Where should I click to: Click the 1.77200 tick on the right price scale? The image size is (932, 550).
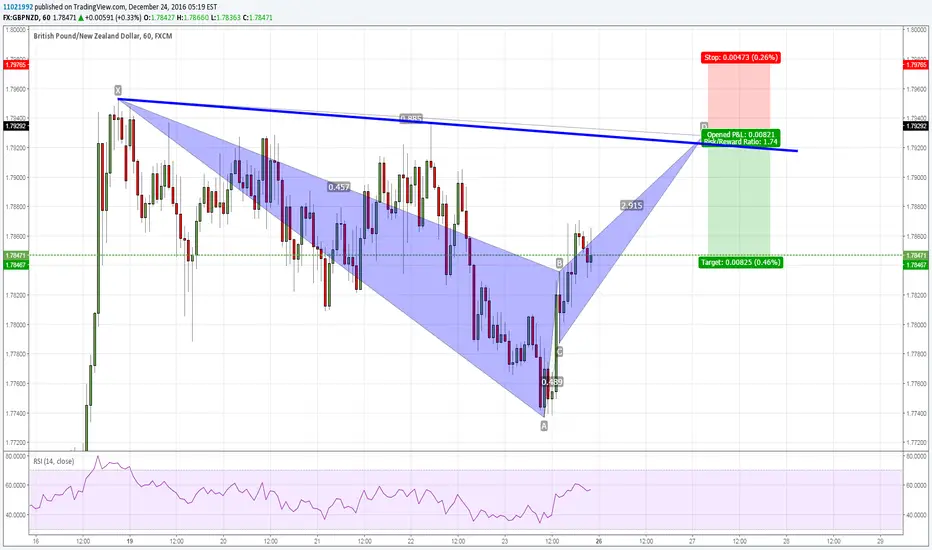tap(915, 443)
